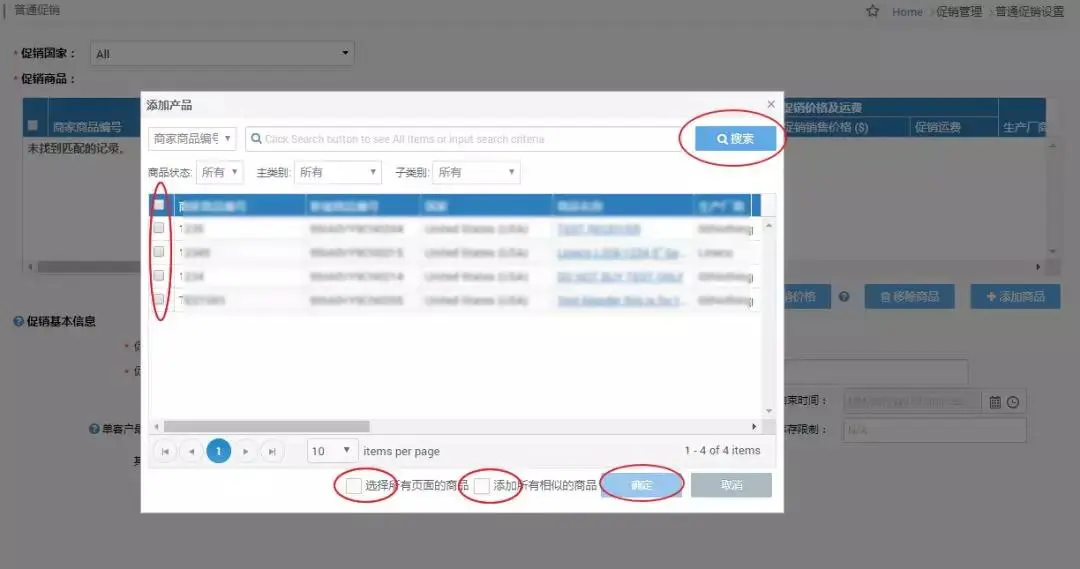Click down scroll arrow of background product table
1080x569 pixels.
pyautogui.click(x=1052, y=251)
